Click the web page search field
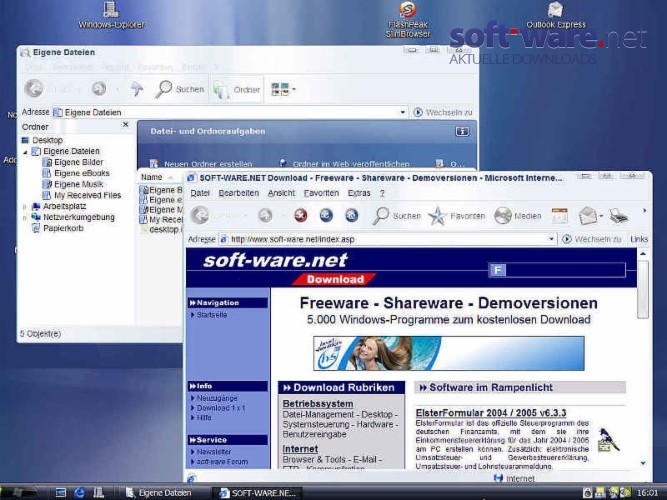Screen dimensions: 667x500 [565, 270]
